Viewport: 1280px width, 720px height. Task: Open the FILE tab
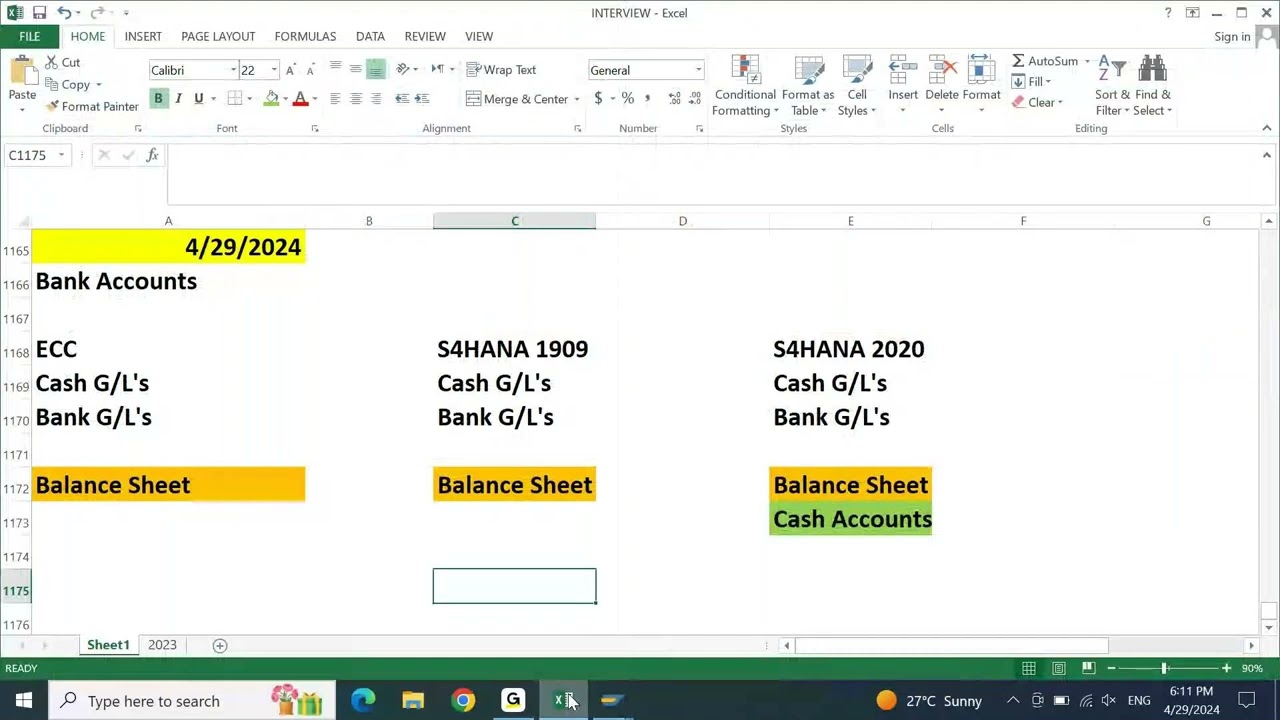(29, 36)
